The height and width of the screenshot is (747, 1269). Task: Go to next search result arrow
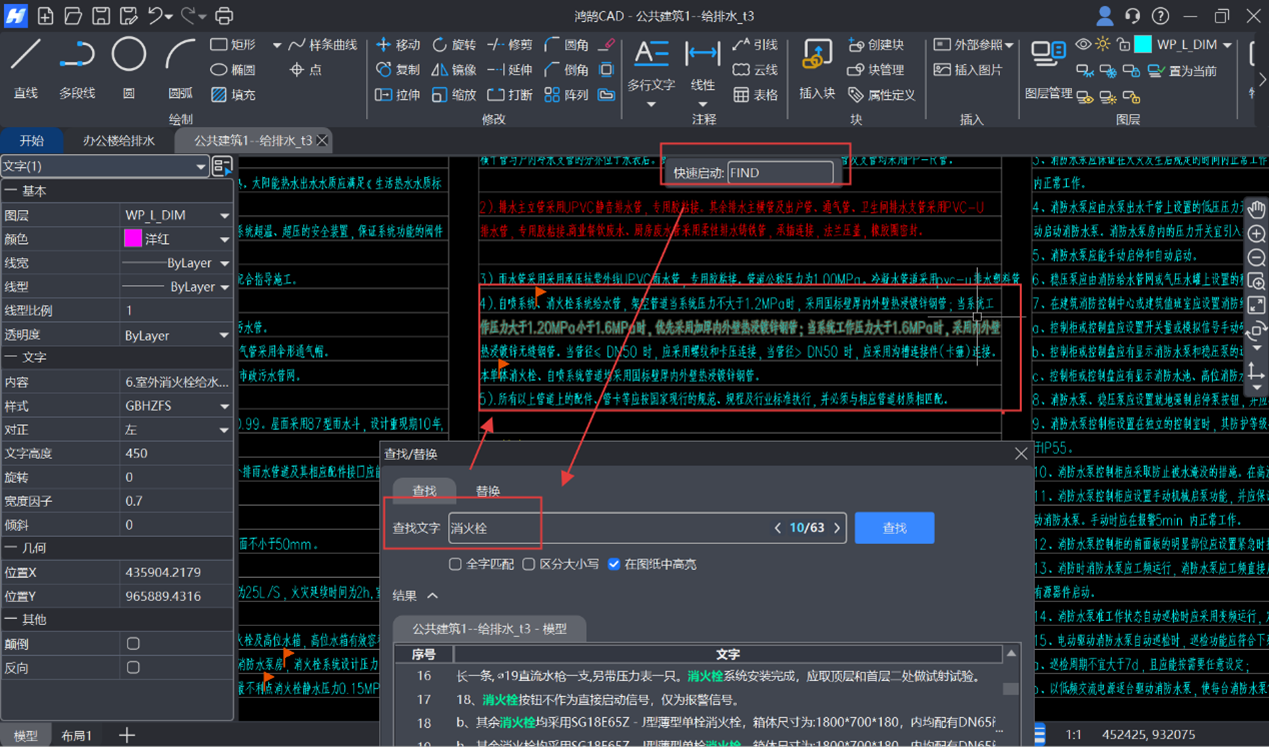click(837, 528)
